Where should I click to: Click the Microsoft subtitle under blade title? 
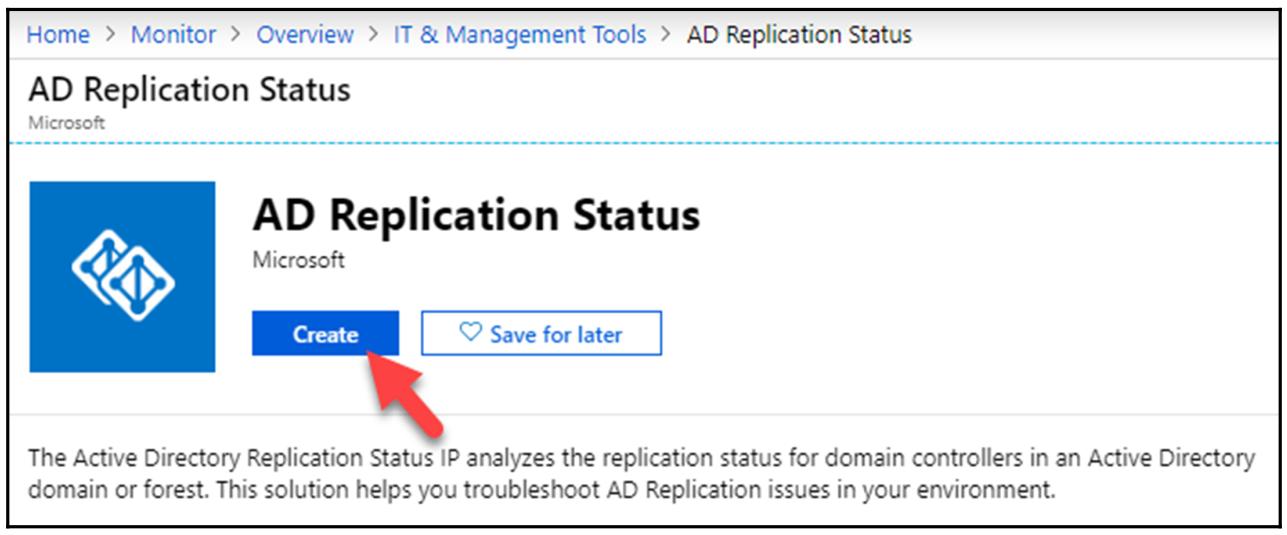[66, 123]
